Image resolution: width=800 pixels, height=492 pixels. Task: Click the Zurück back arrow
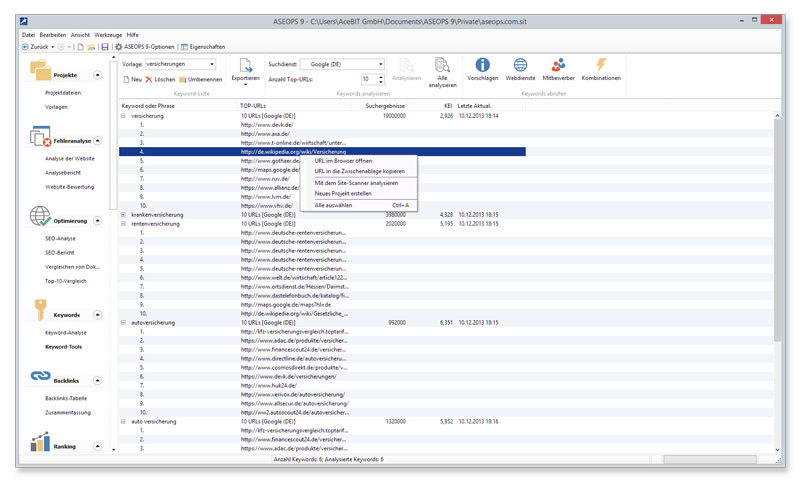click(25, 47)
